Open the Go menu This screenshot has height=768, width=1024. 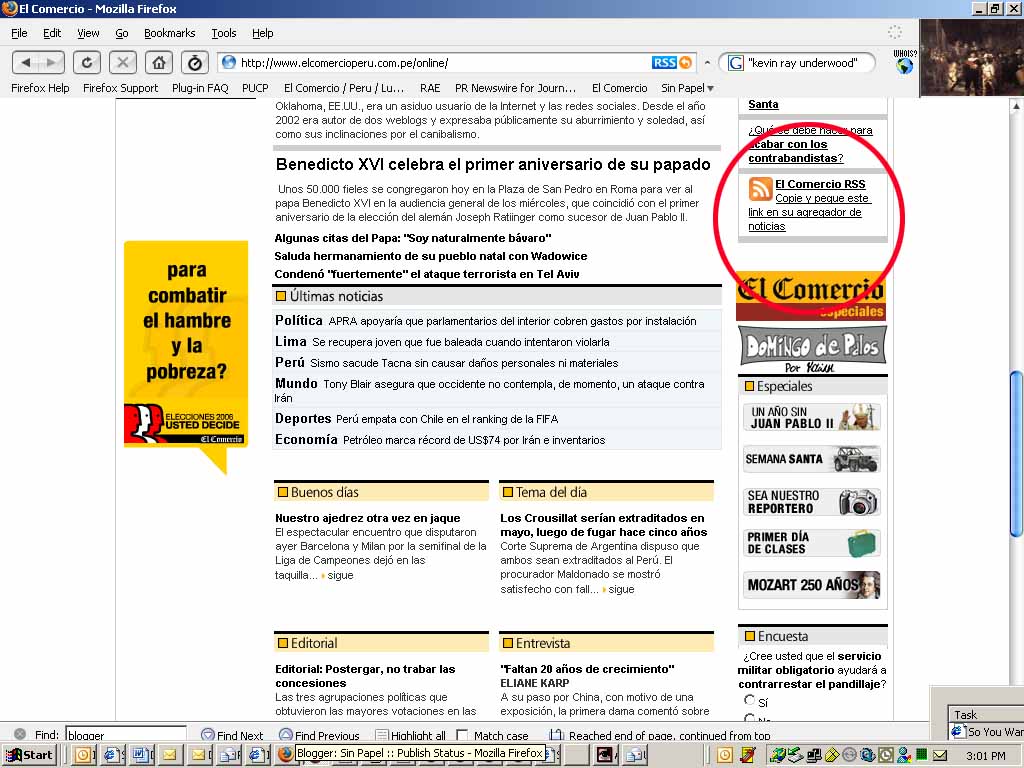121,33
